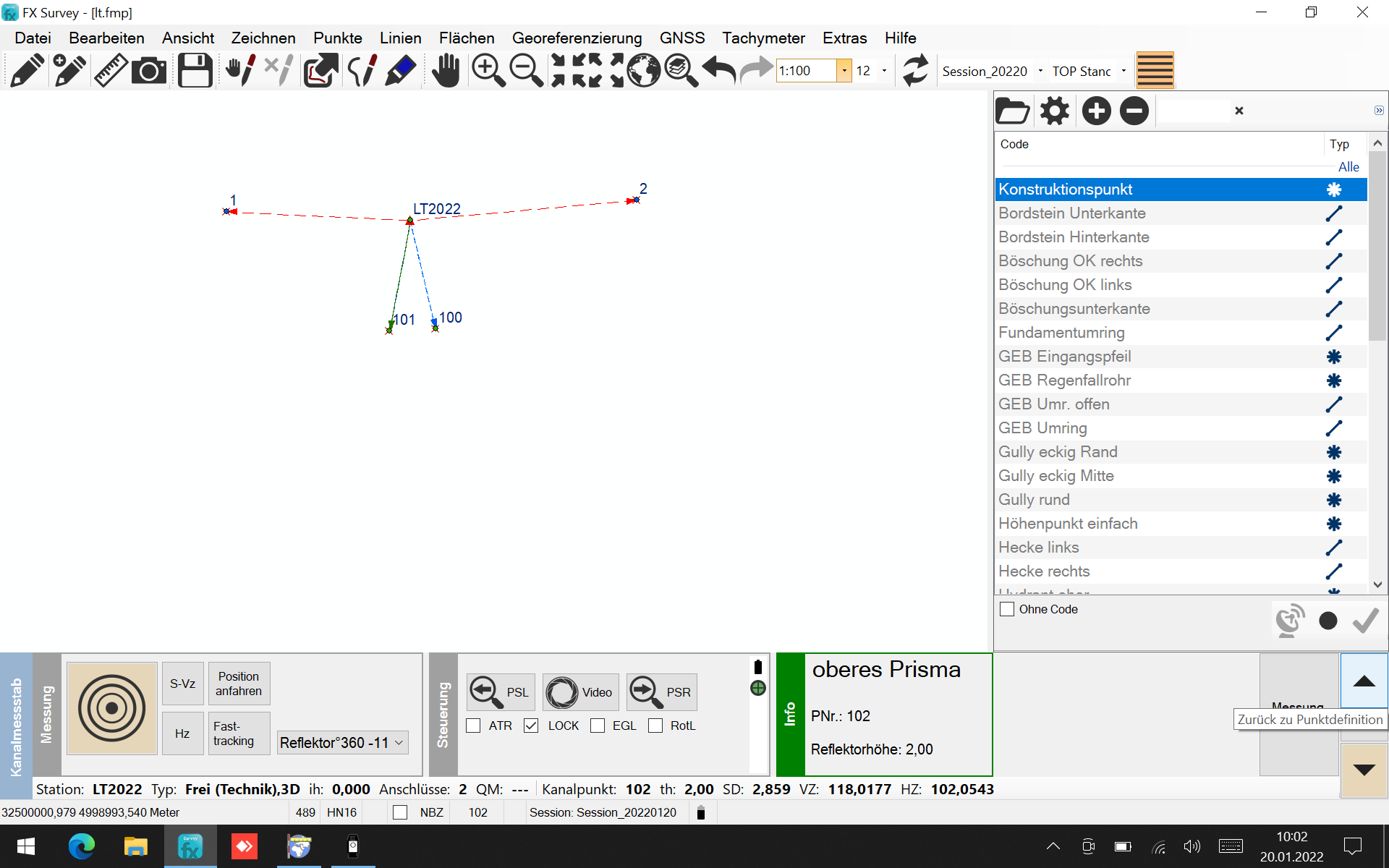This screenshot has width=1389, height=868.
Task: Open the Tachymeter menu
Action: click(x=763, y=38)
